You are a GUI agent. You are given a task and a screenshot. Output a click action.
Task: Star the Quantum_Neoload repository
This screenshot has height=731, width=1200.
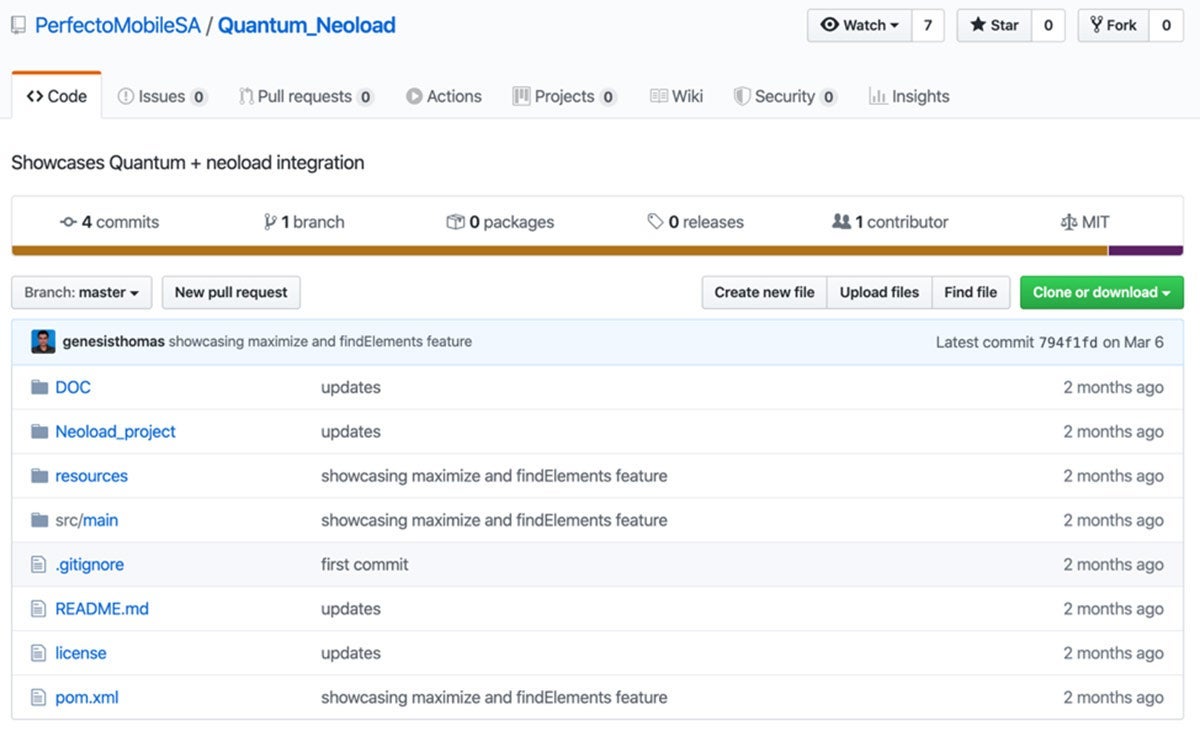pos(994,26)
